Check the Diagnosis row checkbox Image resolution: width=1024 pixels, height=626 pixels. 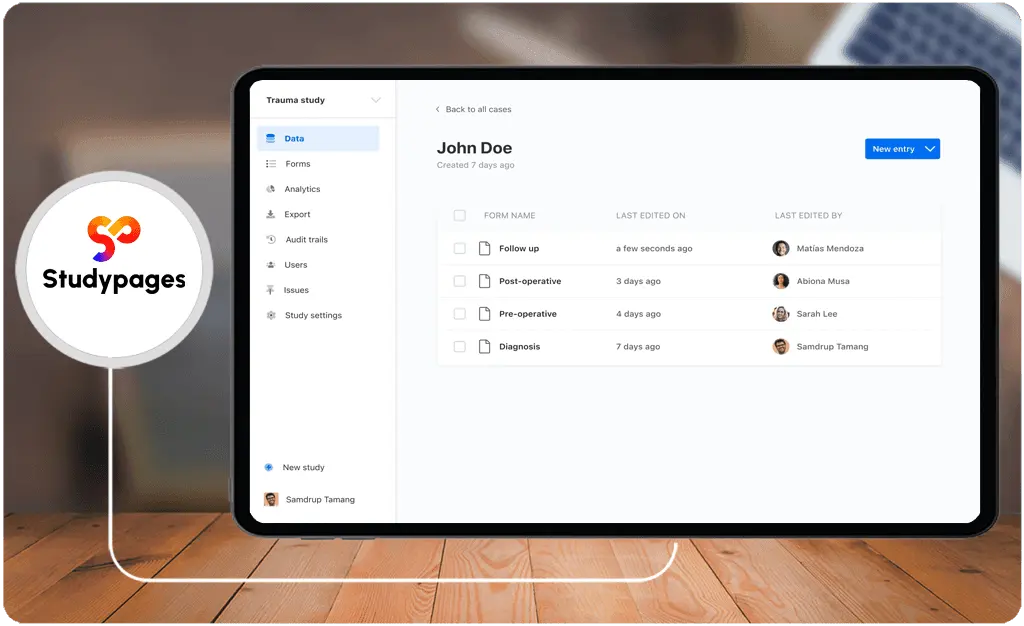tap(460, 347)
